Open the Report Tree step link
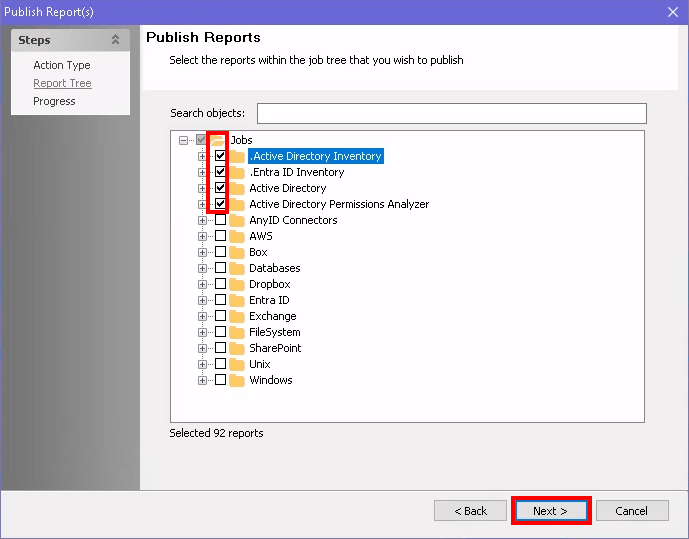 (x=62, y=83)
